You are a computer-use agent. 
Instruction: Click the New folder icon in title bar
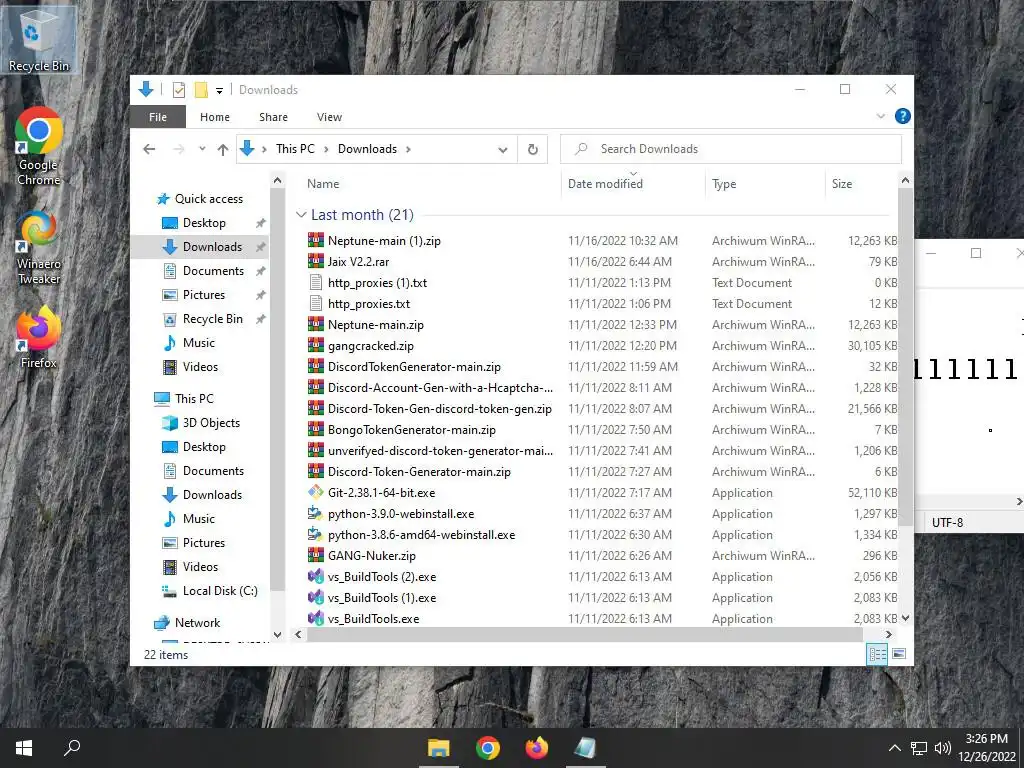(x=201, y=90)
